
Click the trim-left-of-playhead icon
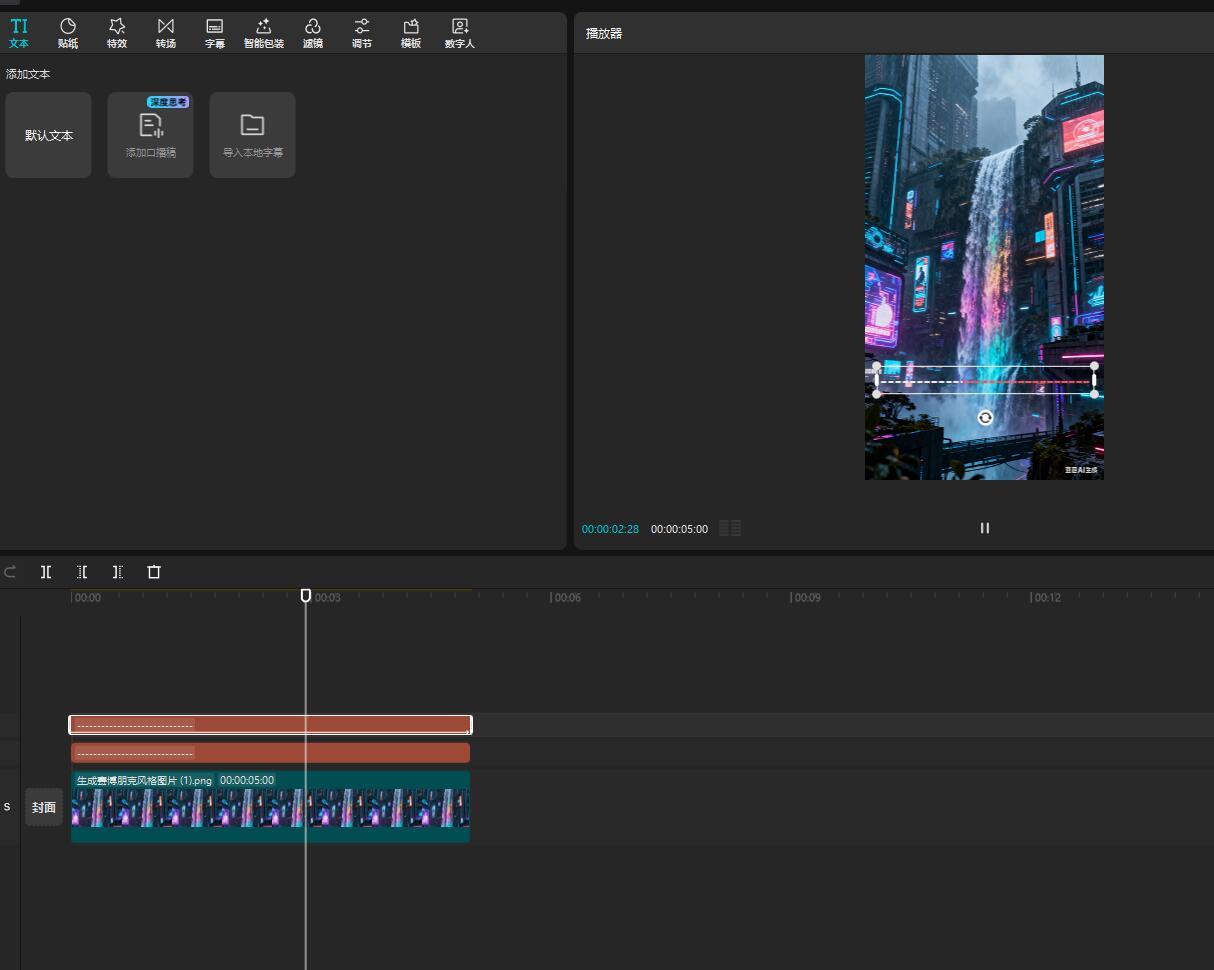(x=82, y=572)
